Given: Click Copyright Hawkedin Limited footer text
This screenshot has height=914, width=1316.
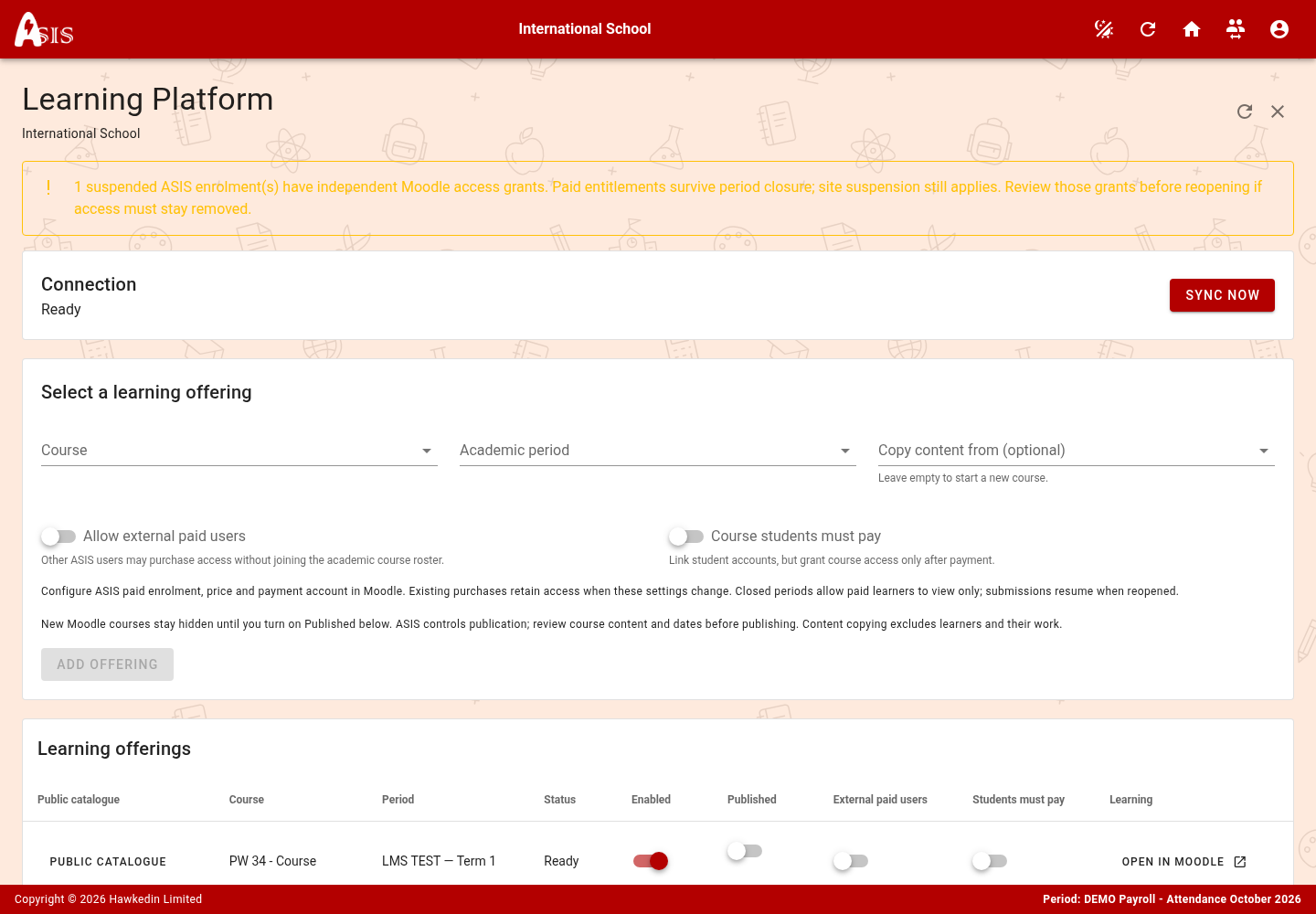Looking at the screenshot, I should (108, 899).
